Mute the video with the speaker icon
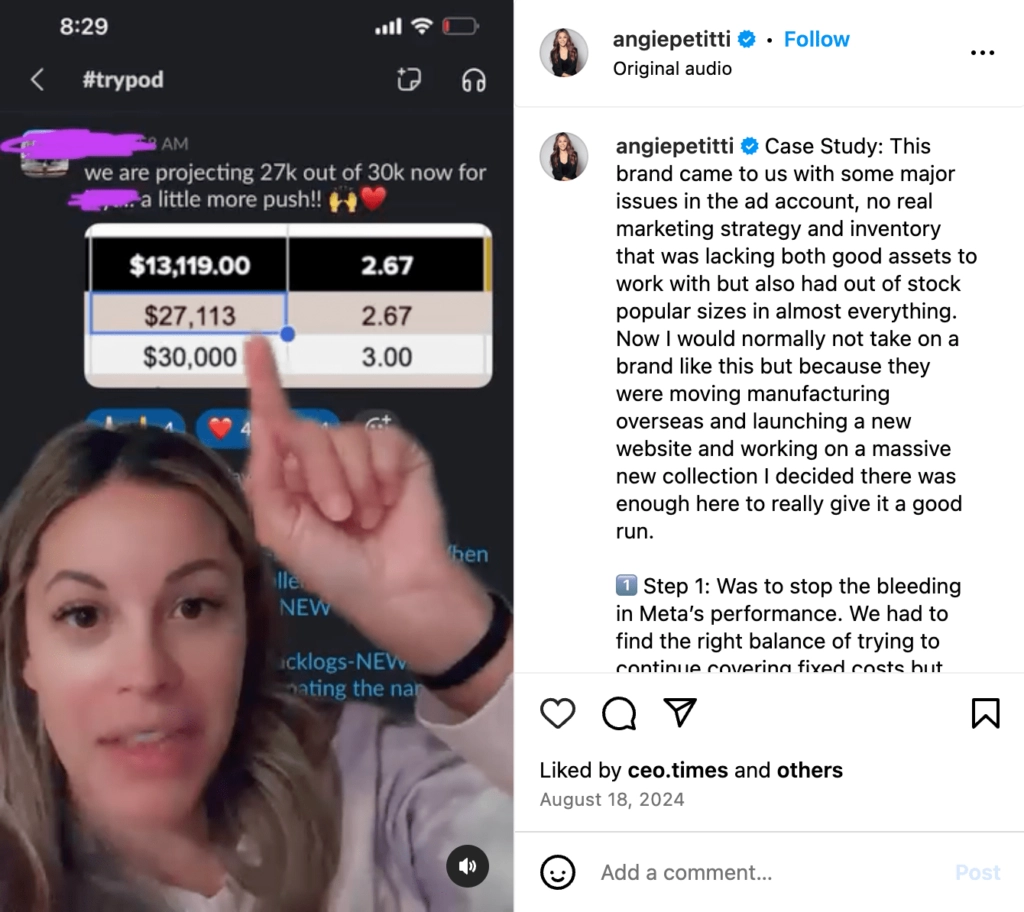 tap(467, 866)
